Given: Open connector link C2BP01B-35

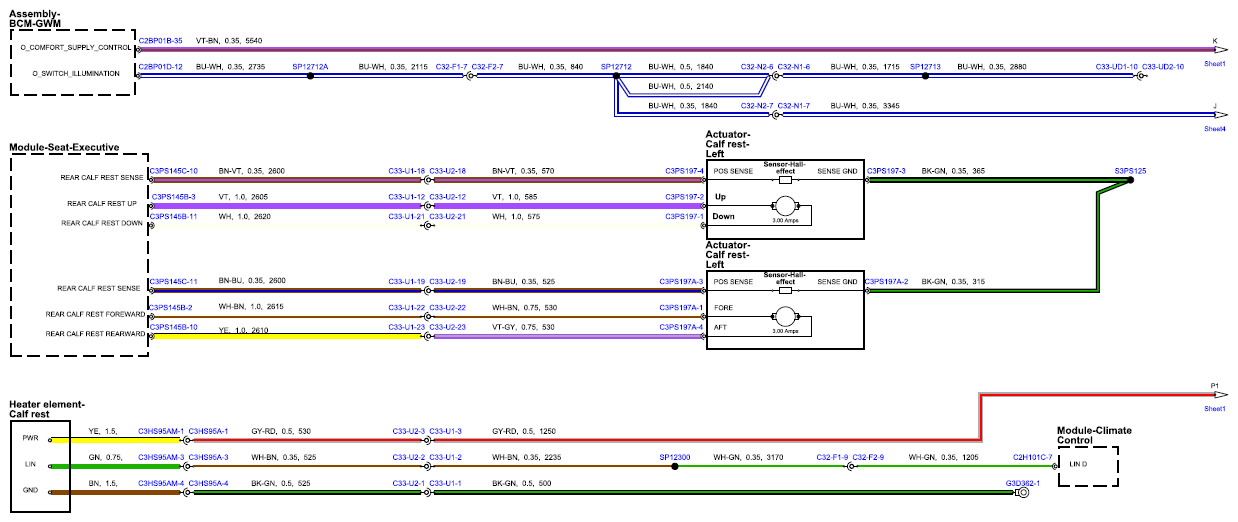Looking at the screenshot, I should (160, 40).
